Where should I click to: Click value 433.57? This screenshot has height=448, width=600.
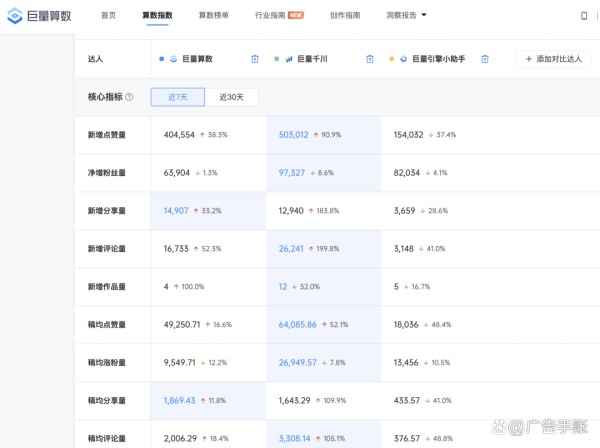point(407,401)
